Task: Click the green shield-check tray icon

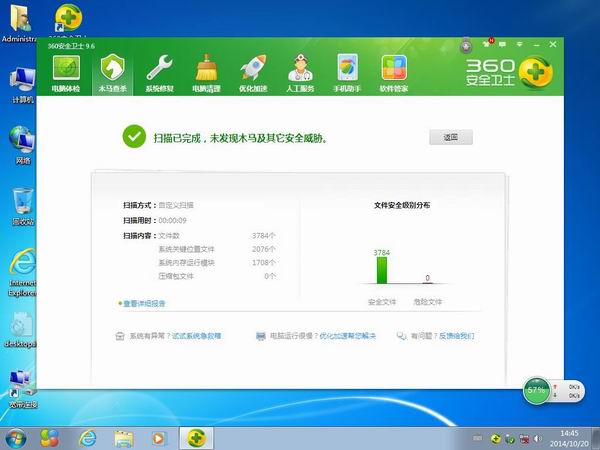Action: (510, 439)
